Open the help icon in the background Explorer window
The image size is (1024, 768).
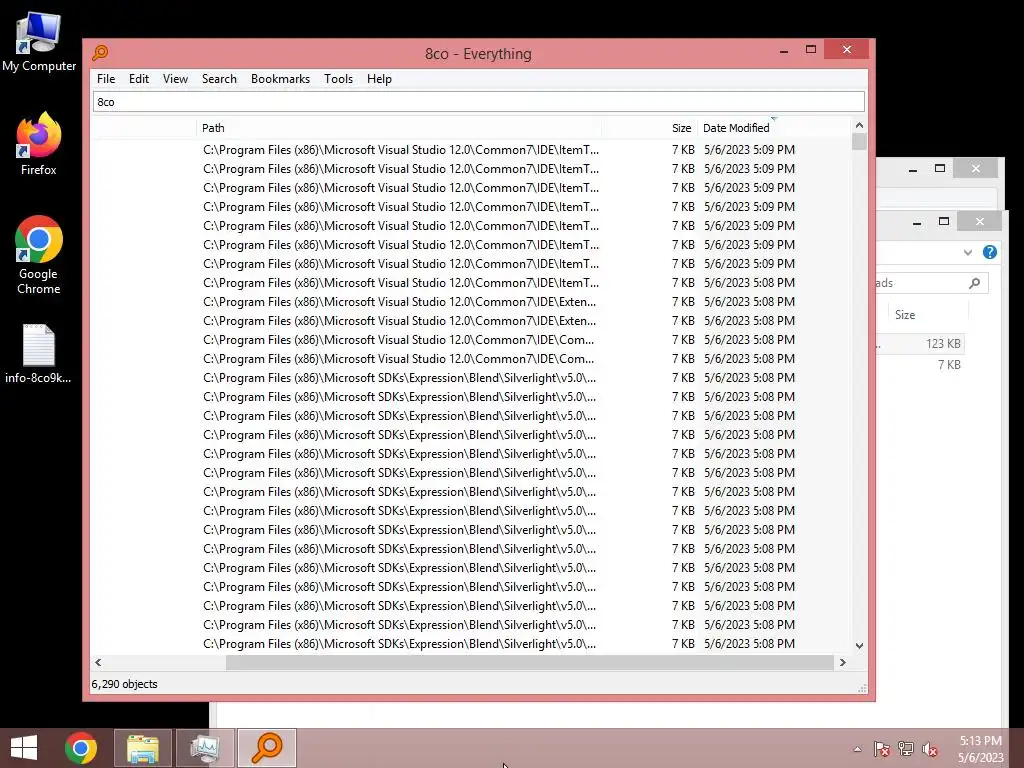[989, 252]
